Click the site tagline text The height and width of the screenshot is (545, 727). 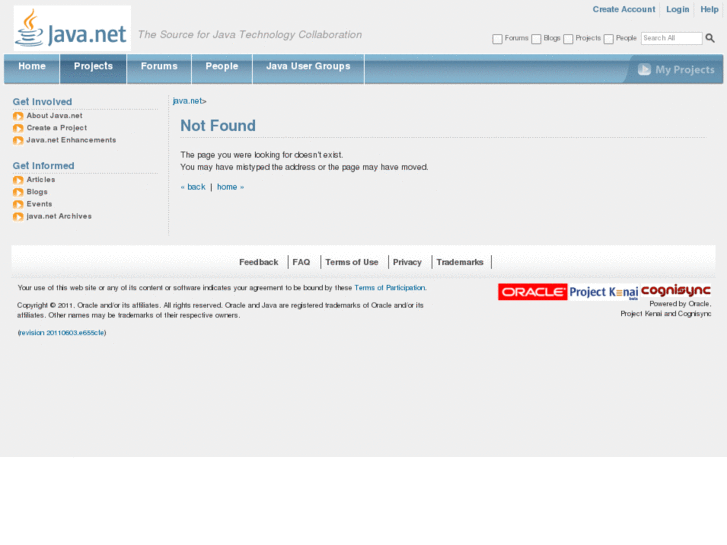pyautogui.click(x=250, y=35)
